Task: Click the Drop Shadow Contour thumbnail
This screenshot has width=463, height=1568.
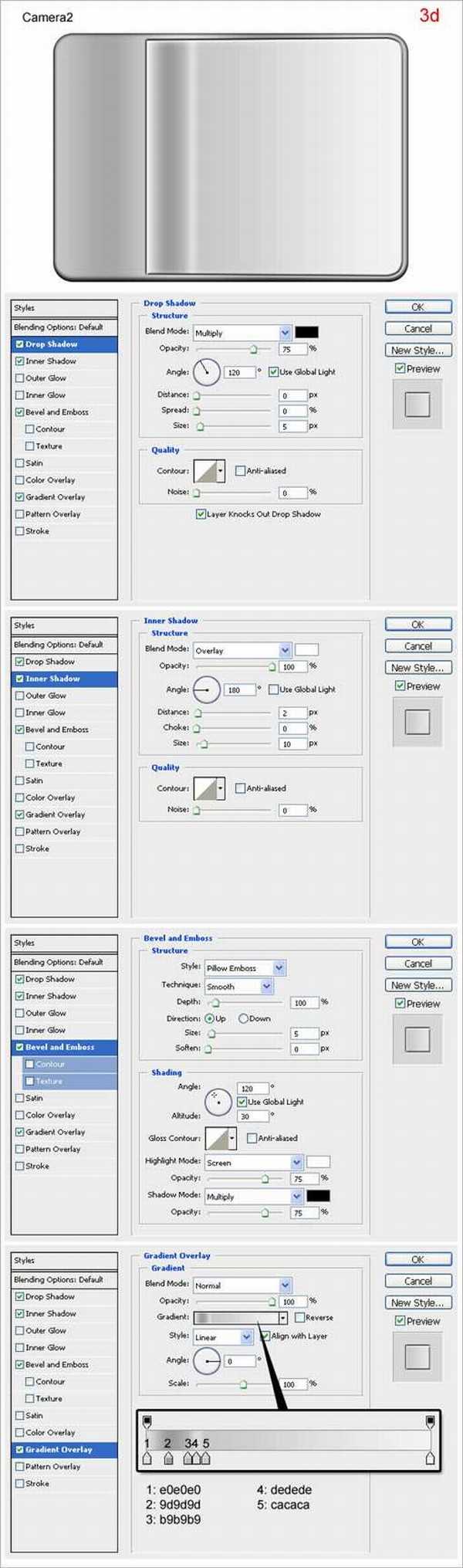Action: point(208,471)
